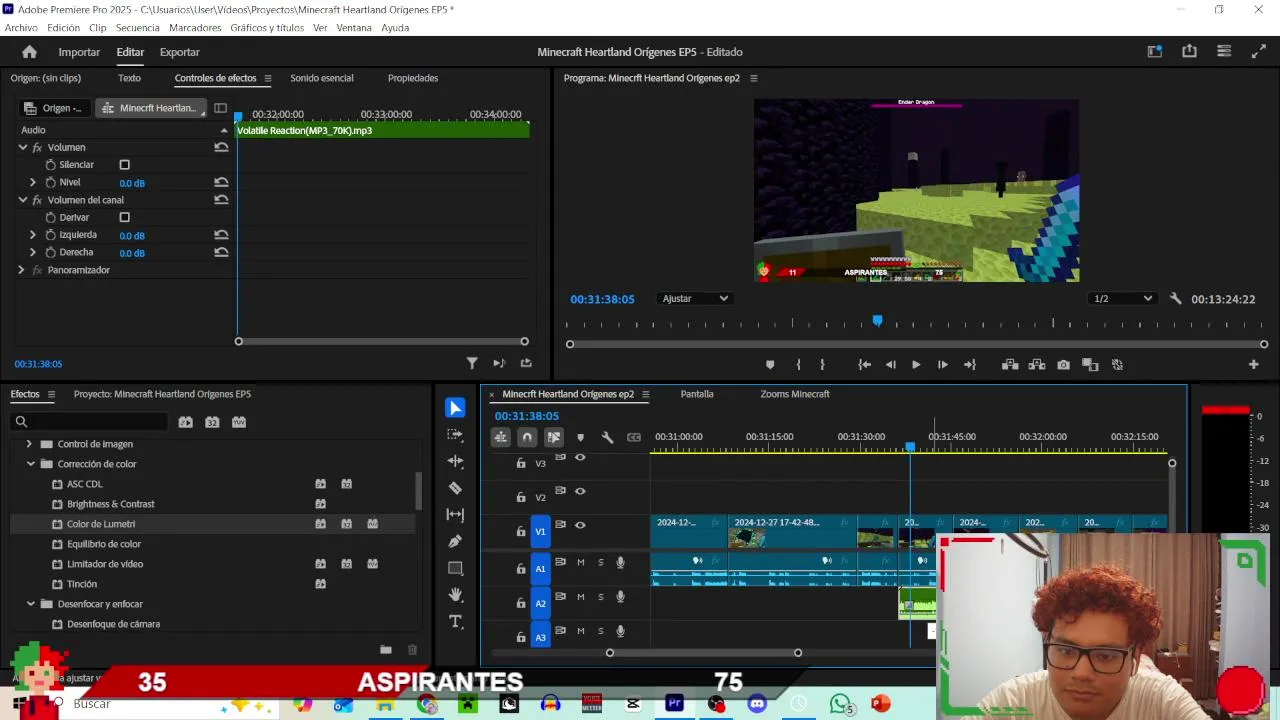Click the Efectos search field

[90, 422]
